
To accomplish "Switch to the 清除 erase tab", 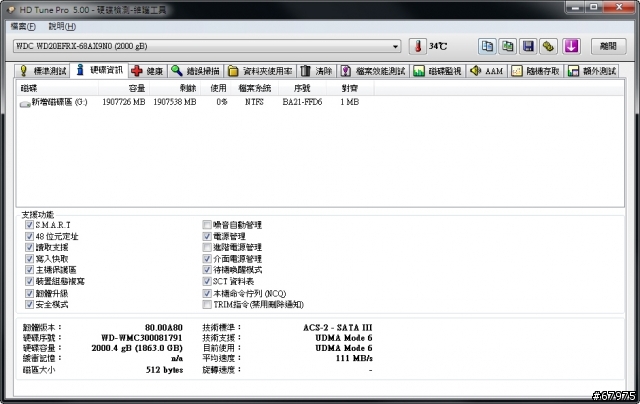I will click(316, 71).
